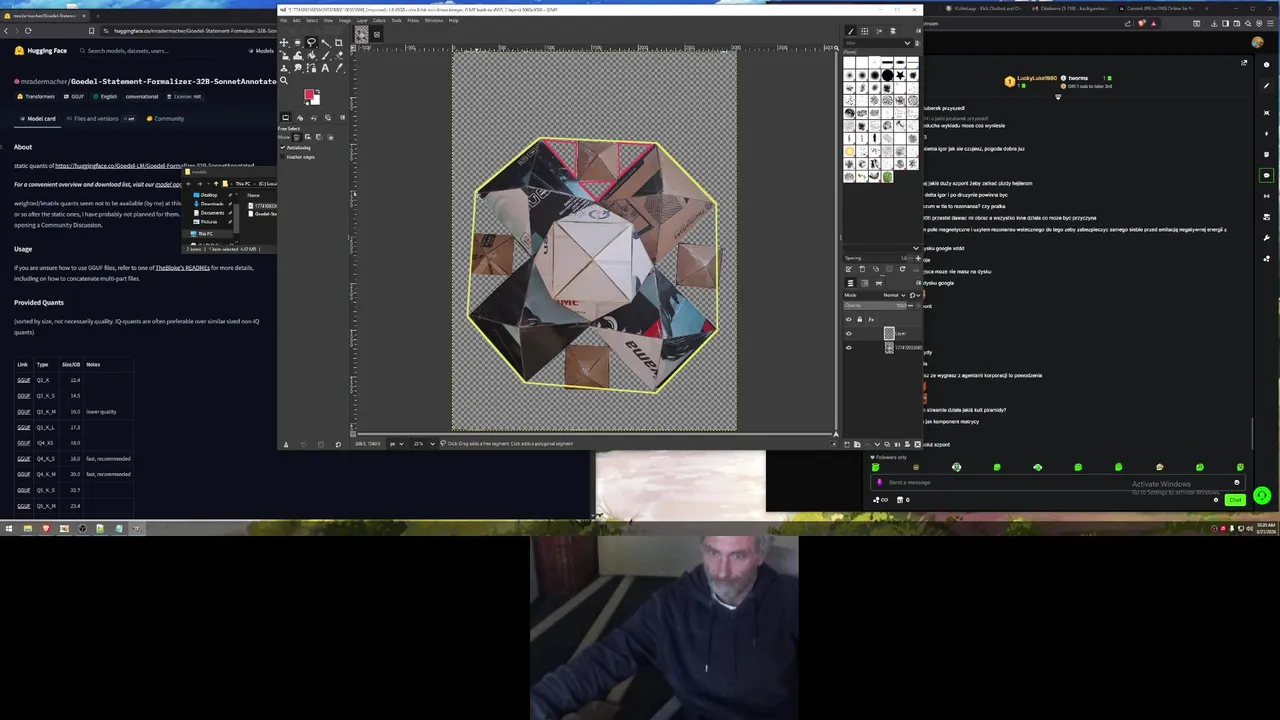The image size is (1280, 720).
Task: Set selection mode to Replace
Action: coord(296,137)
